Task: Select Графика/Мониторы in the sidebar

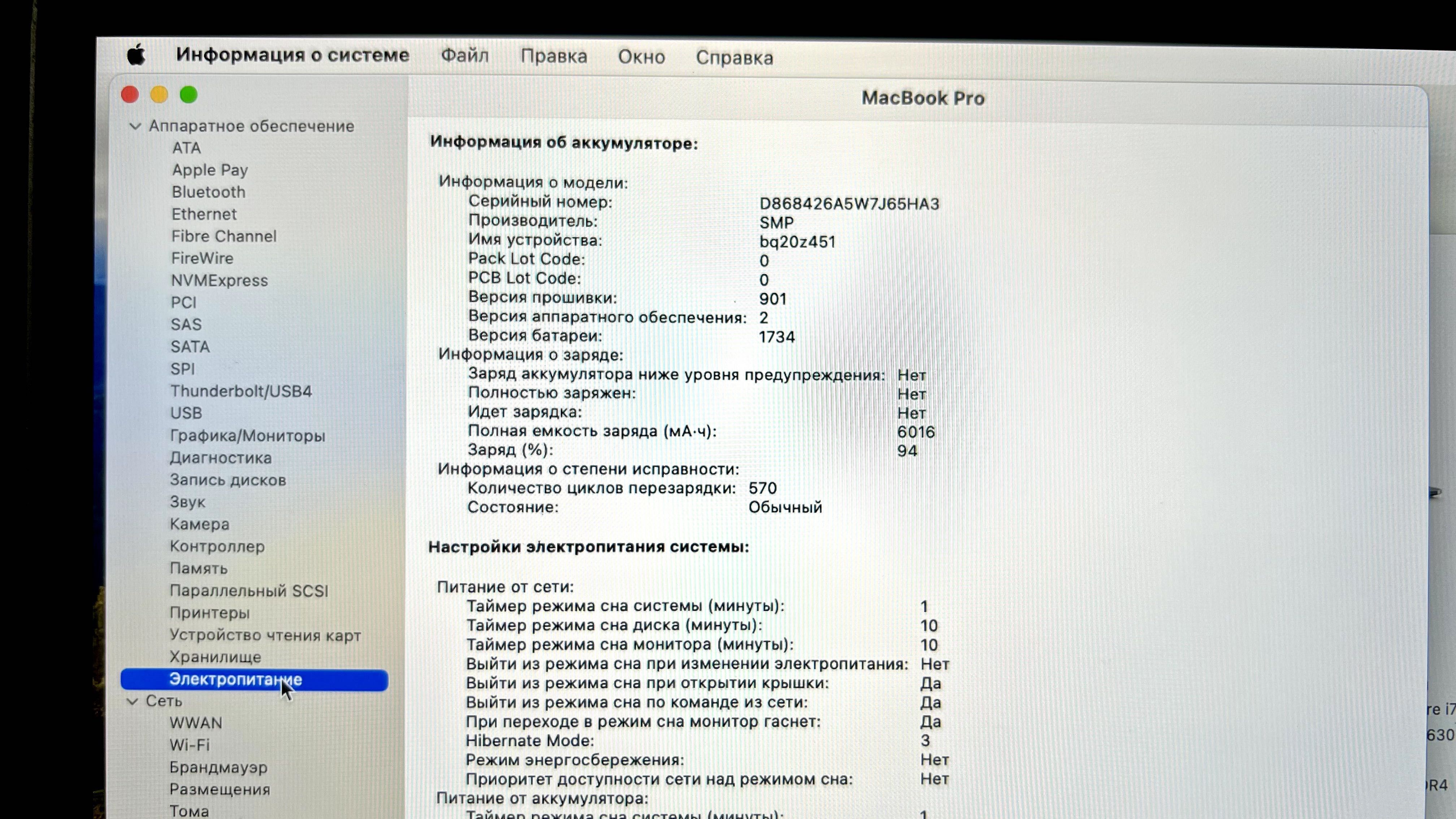Action: point(248,436)
